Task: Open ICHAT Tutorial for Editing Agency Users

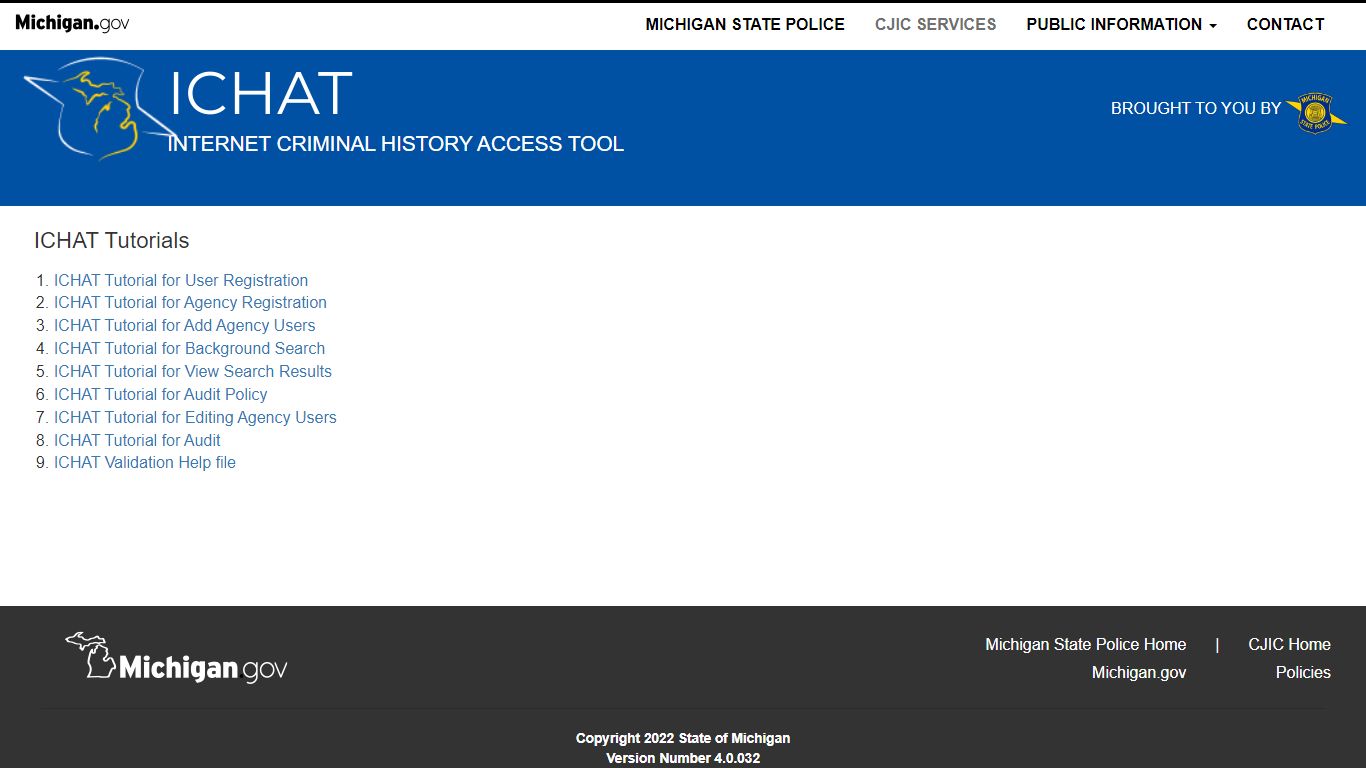Action: (x=195, y=417)
